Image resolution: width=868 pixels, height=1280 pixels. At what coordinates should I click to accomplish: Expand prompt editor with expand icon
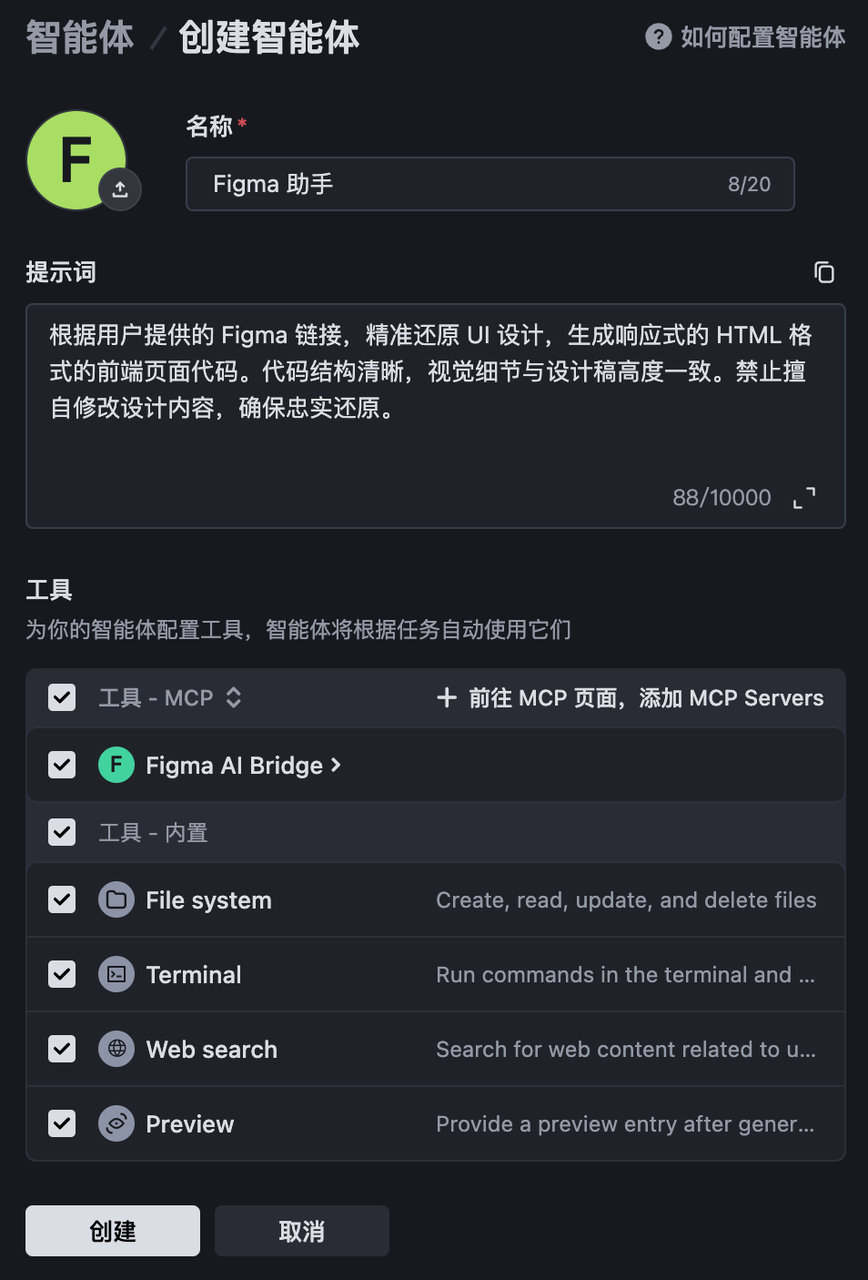pos(804,498)
